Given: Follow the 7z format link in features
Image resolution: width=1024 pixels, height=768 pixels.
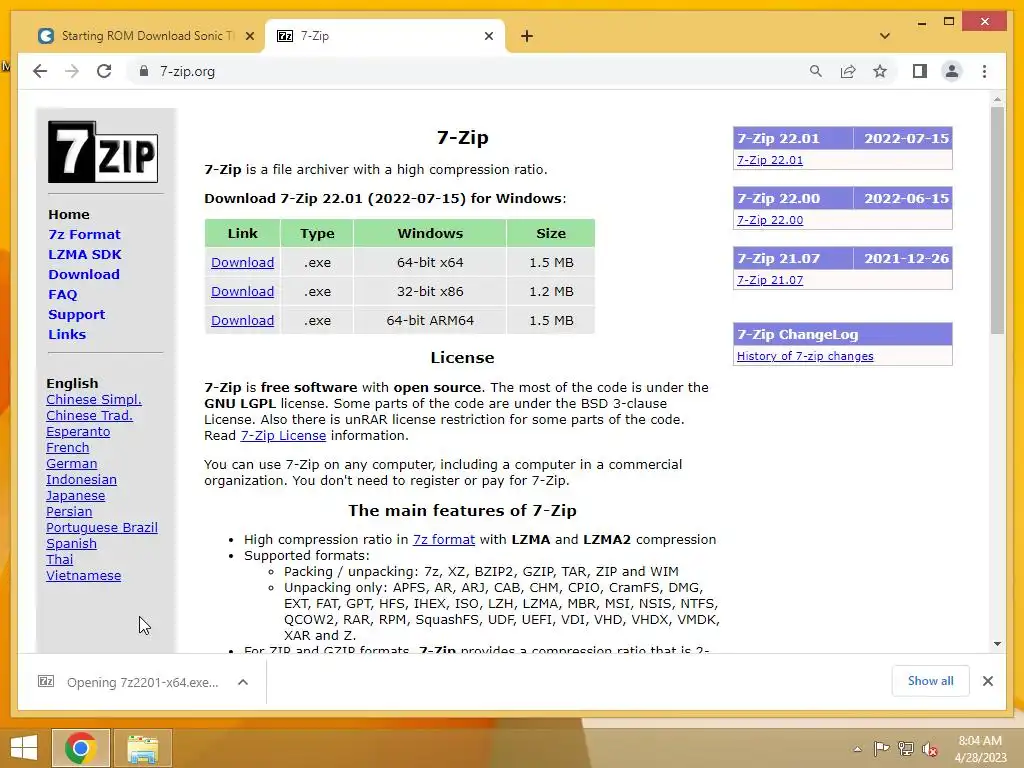Looking at the screenshot, I should [443, 539].
